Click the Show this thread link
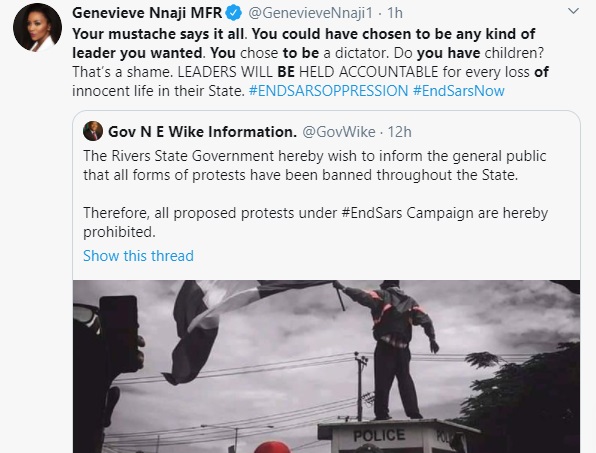 tap(138, 256)
